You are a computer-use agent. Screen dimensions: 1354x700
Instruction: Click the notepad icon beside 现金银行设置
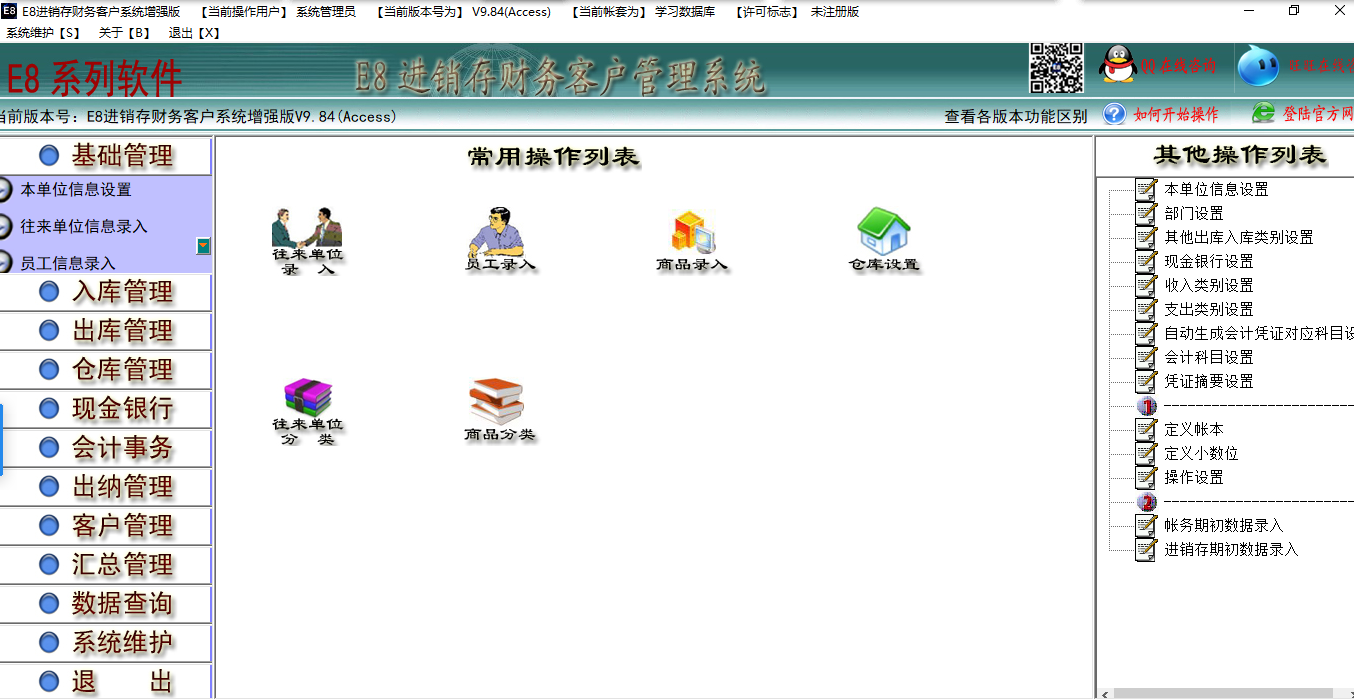point(1147,261)
